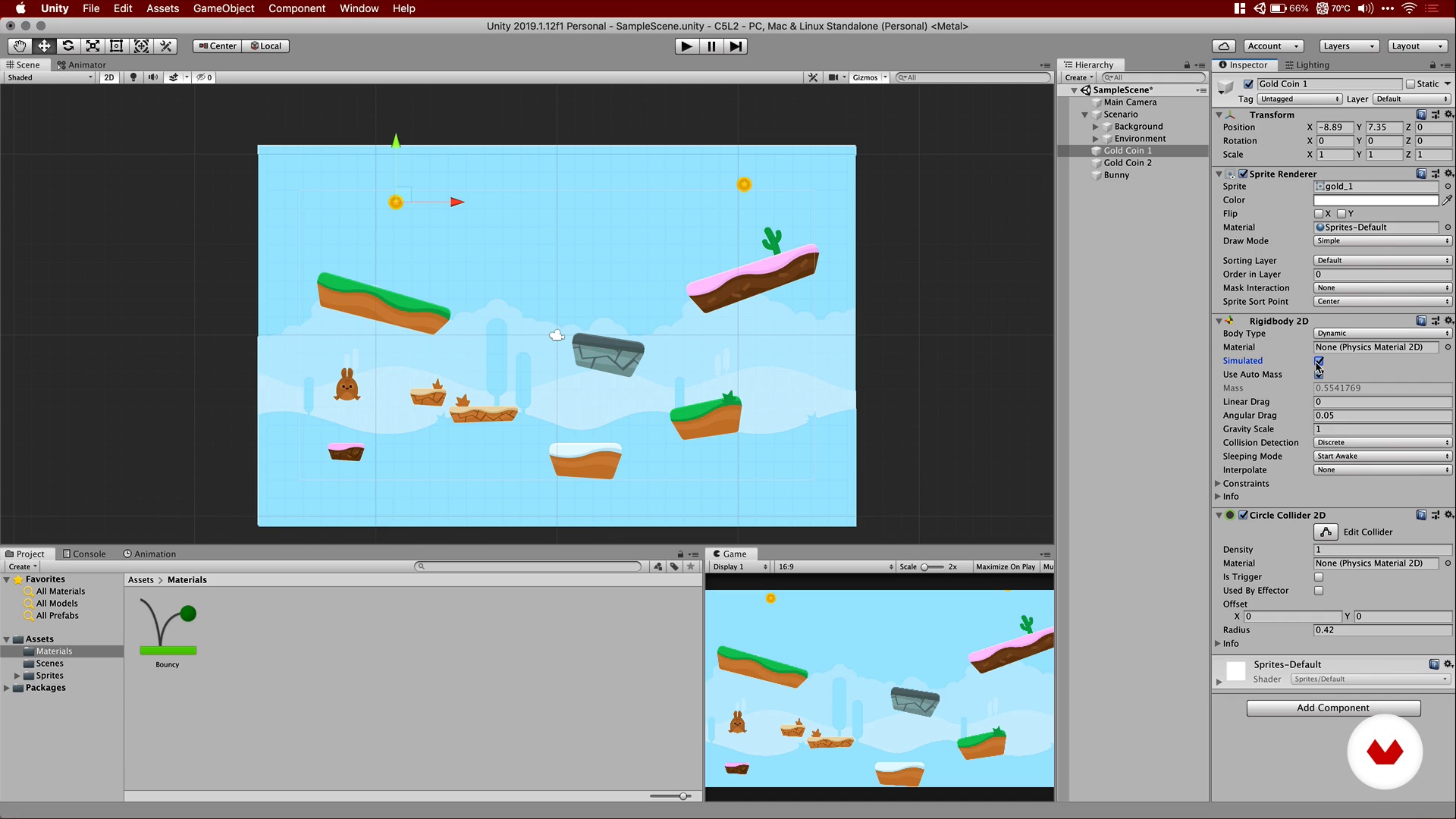Screen dimensions: 1456x819
Task: Toggle Simulated checkbox in Rigidbody 2D
Action: point(1318,360)
